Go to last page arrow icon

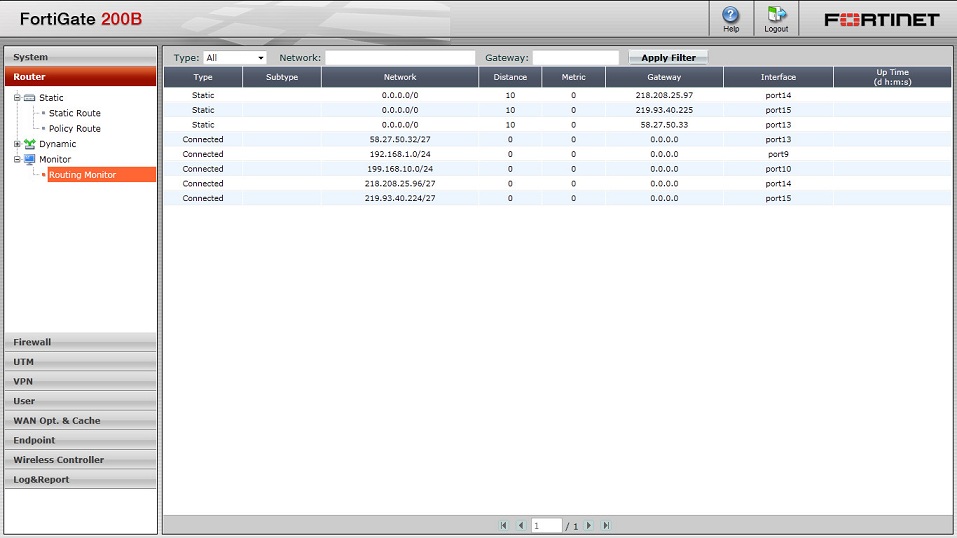tap(606, 525)
